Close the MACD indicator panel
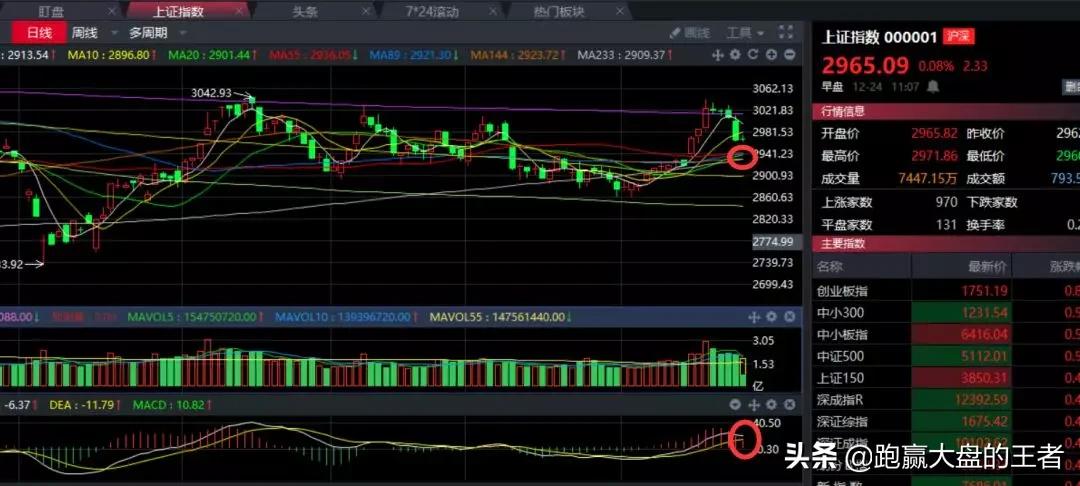Image resolution: width=1080 pixels, height=486 pixels. 789,405
